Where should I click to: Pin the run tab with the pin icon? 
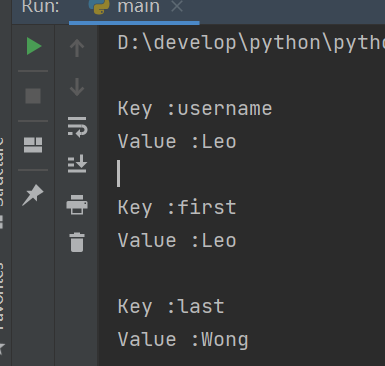33,195
